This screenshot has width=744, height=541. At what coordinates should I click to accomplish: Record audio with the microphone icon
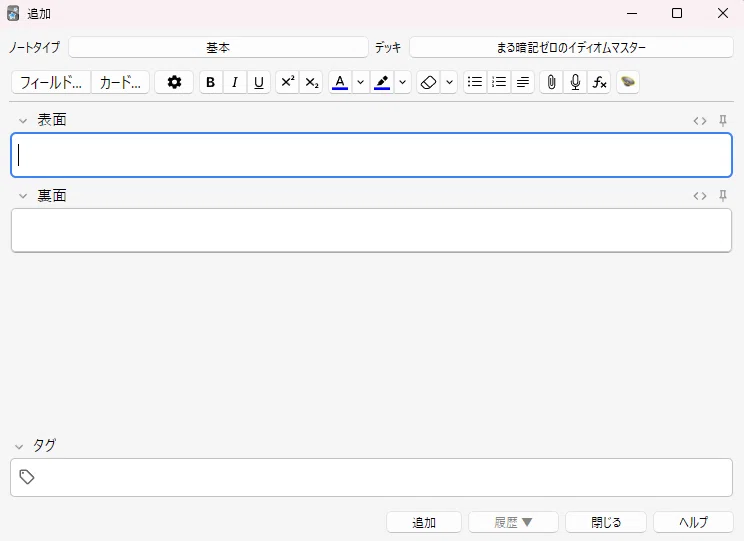(575, 83)
